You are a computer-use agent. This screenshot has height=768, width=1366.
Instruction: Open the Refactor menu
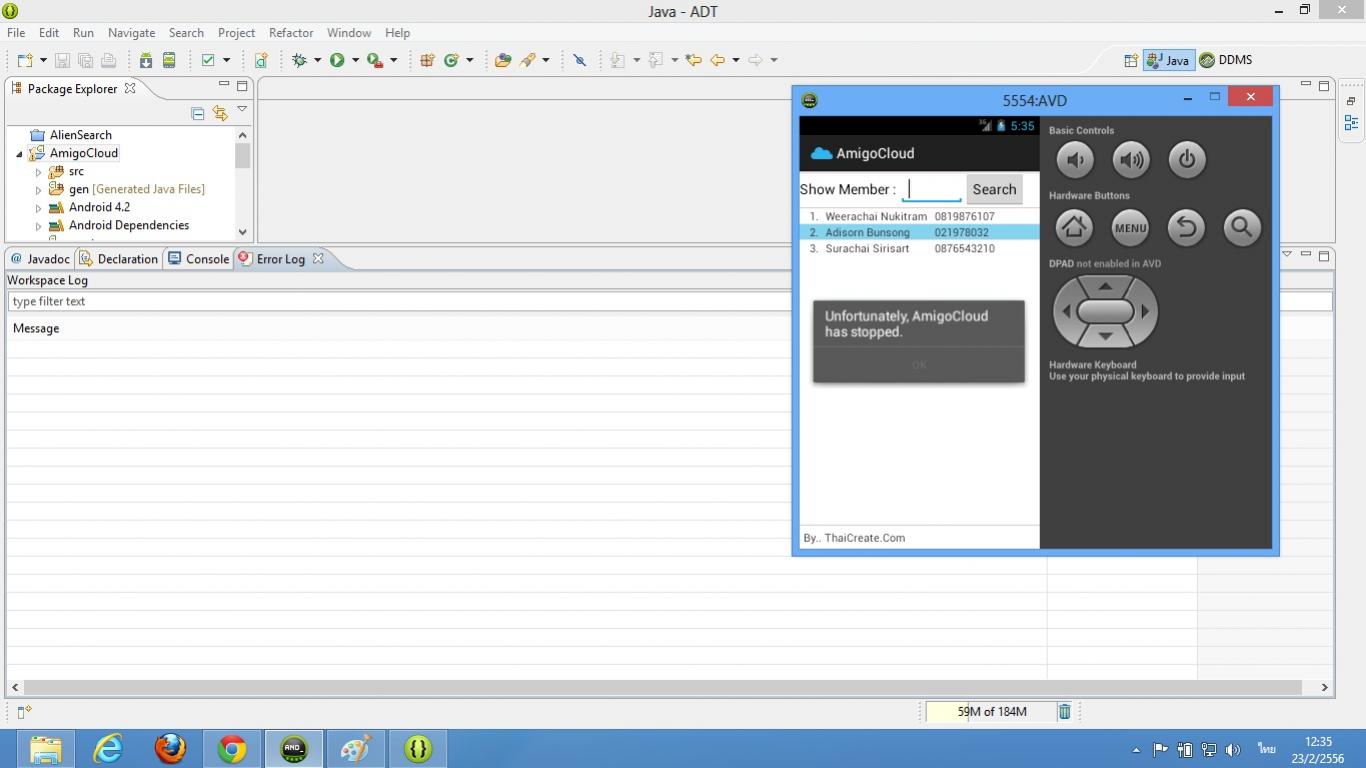tap(291, 33)
